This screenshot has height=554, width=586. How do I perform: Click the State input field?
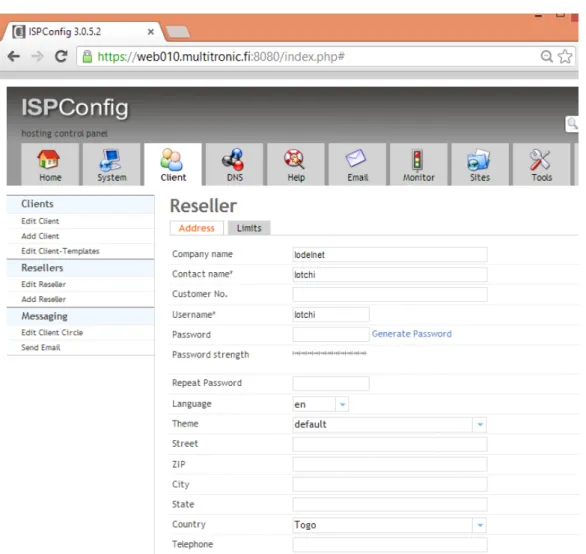(x=390, y=504)
